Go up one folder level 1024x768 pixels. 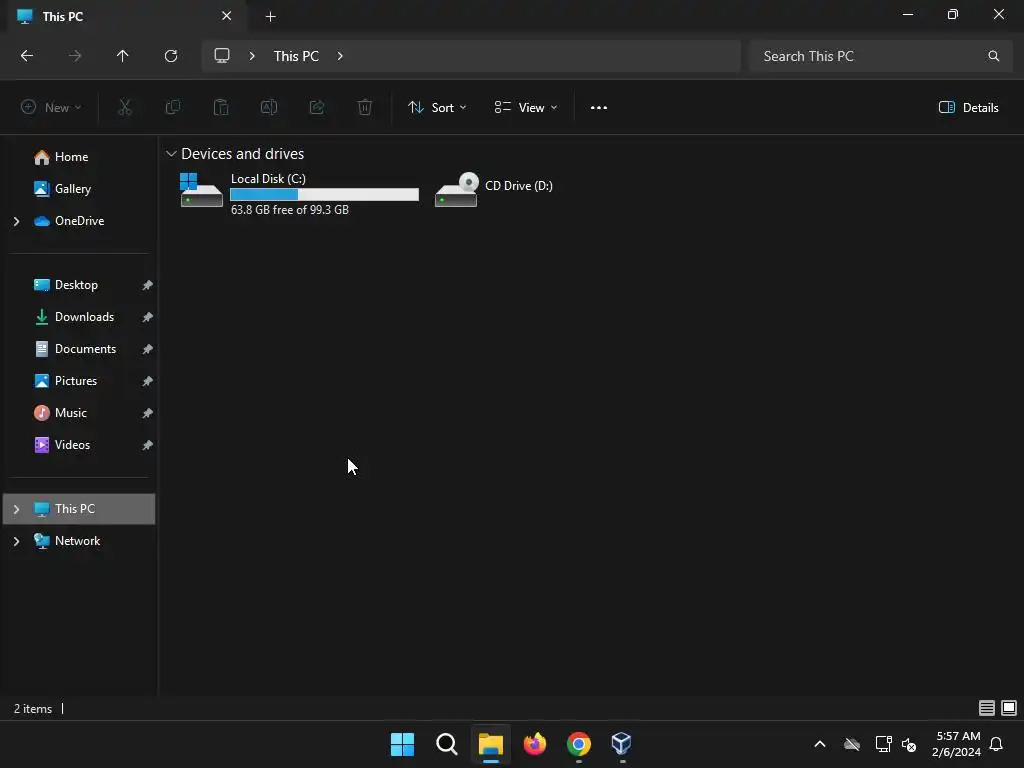pos(123,56)
